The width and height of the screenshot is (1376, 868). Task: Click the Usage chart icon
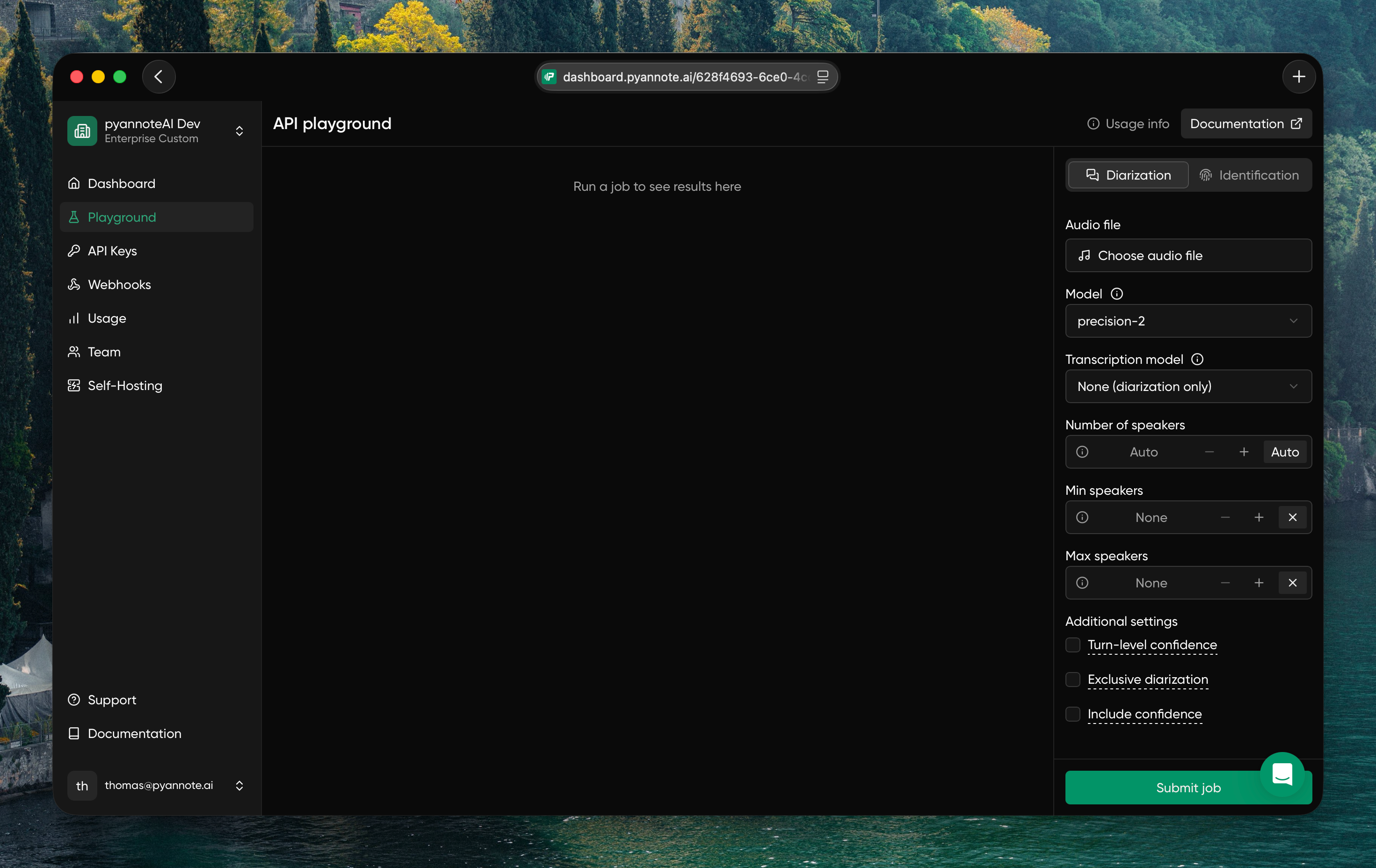pyautogui.click(x=74, y=318)
